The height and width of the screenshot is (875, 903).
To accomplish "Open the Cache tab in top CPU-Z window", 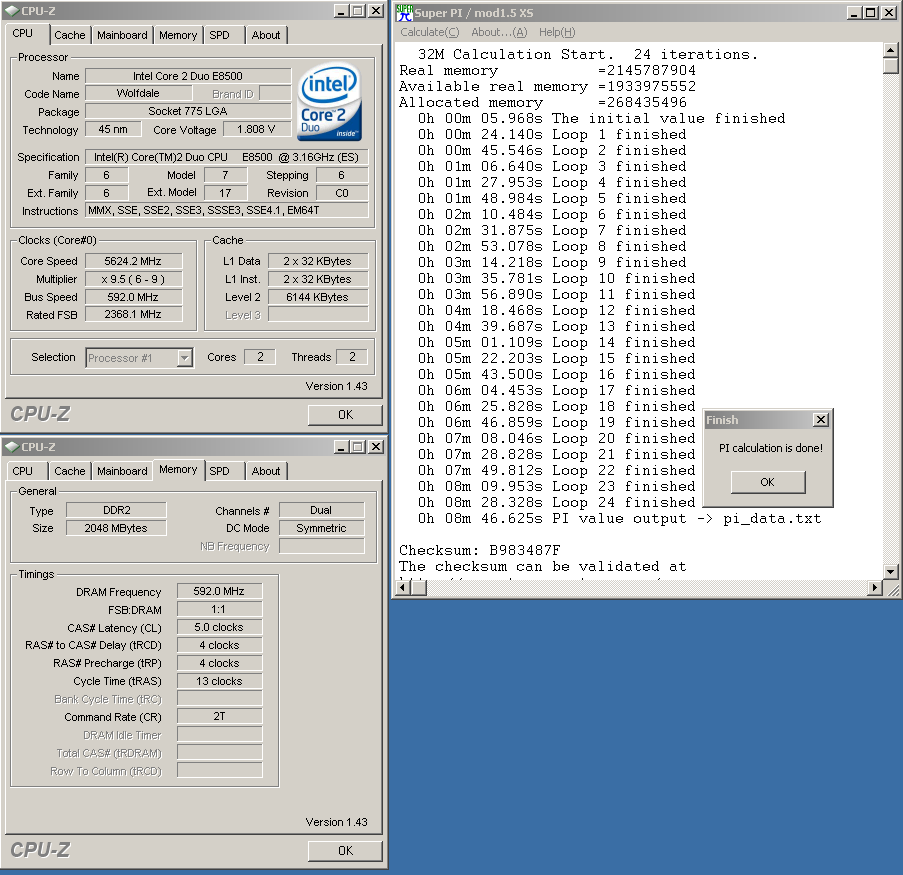I will pyautogui.click(x=70, y=35).
